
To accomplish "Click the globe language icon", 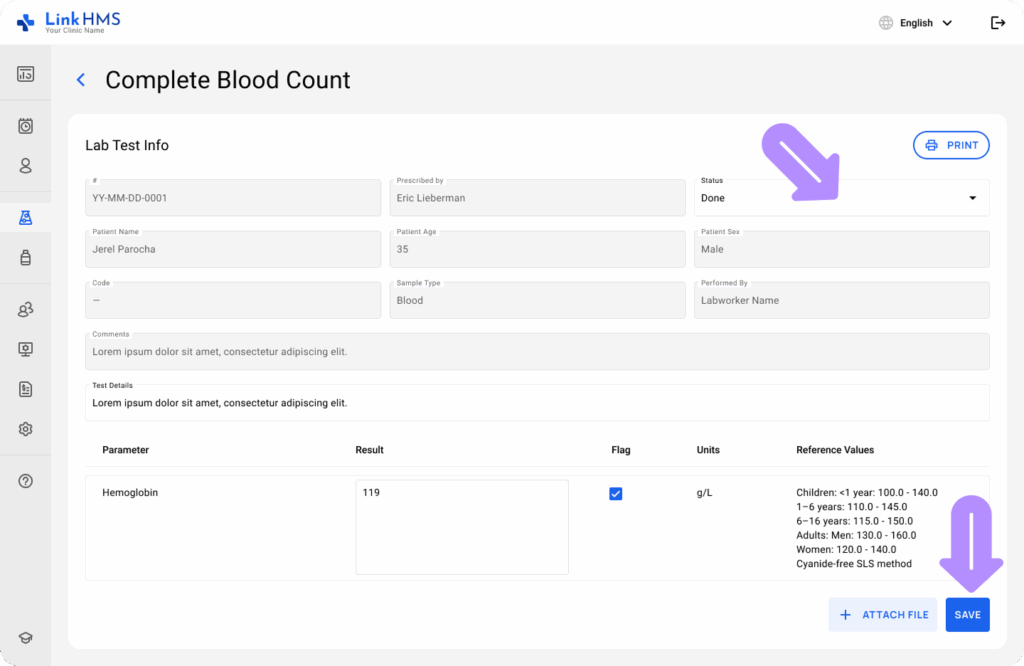I will click(886, 23).
